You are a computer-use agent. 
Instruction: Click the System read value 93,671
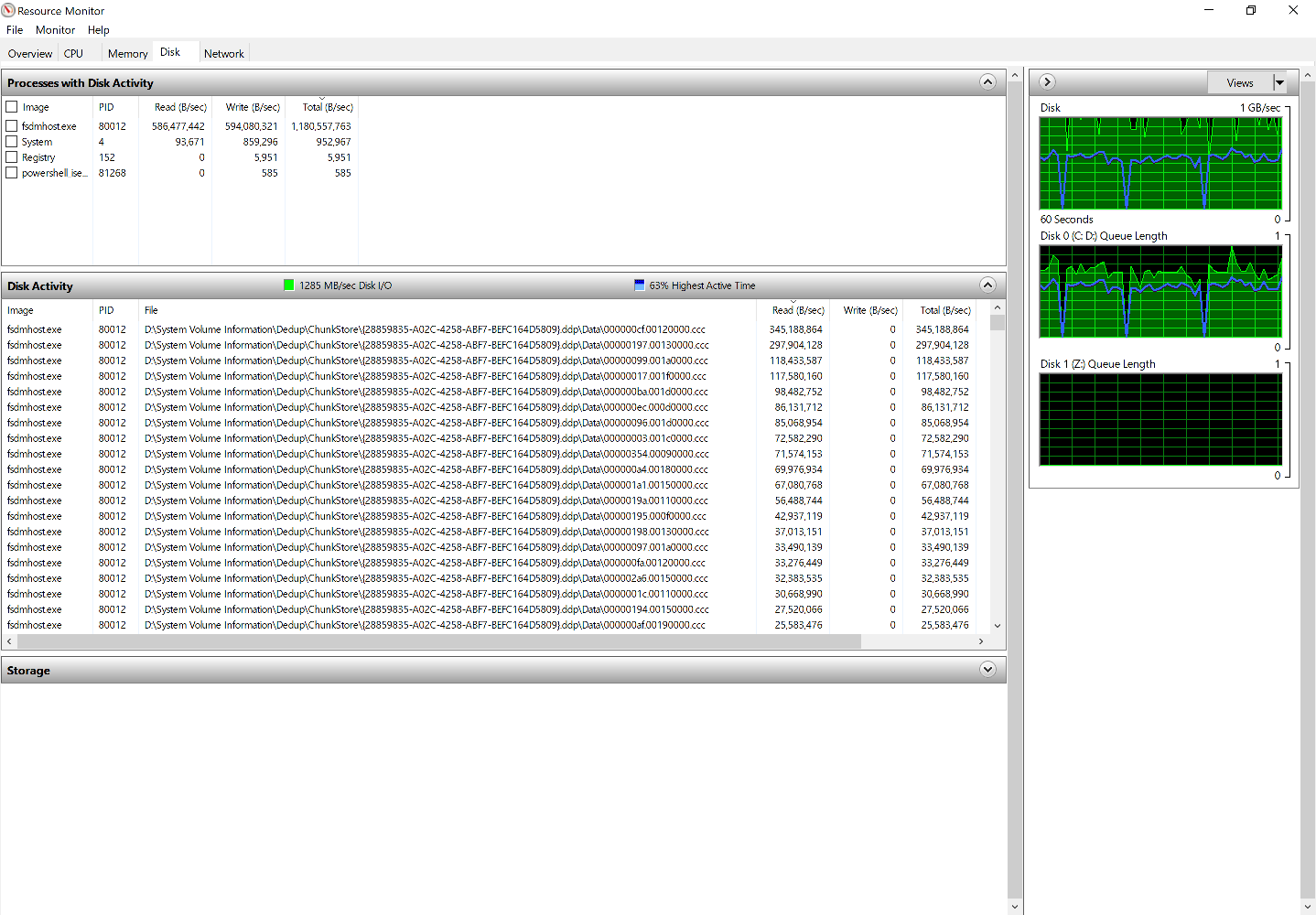click(189, 142)
